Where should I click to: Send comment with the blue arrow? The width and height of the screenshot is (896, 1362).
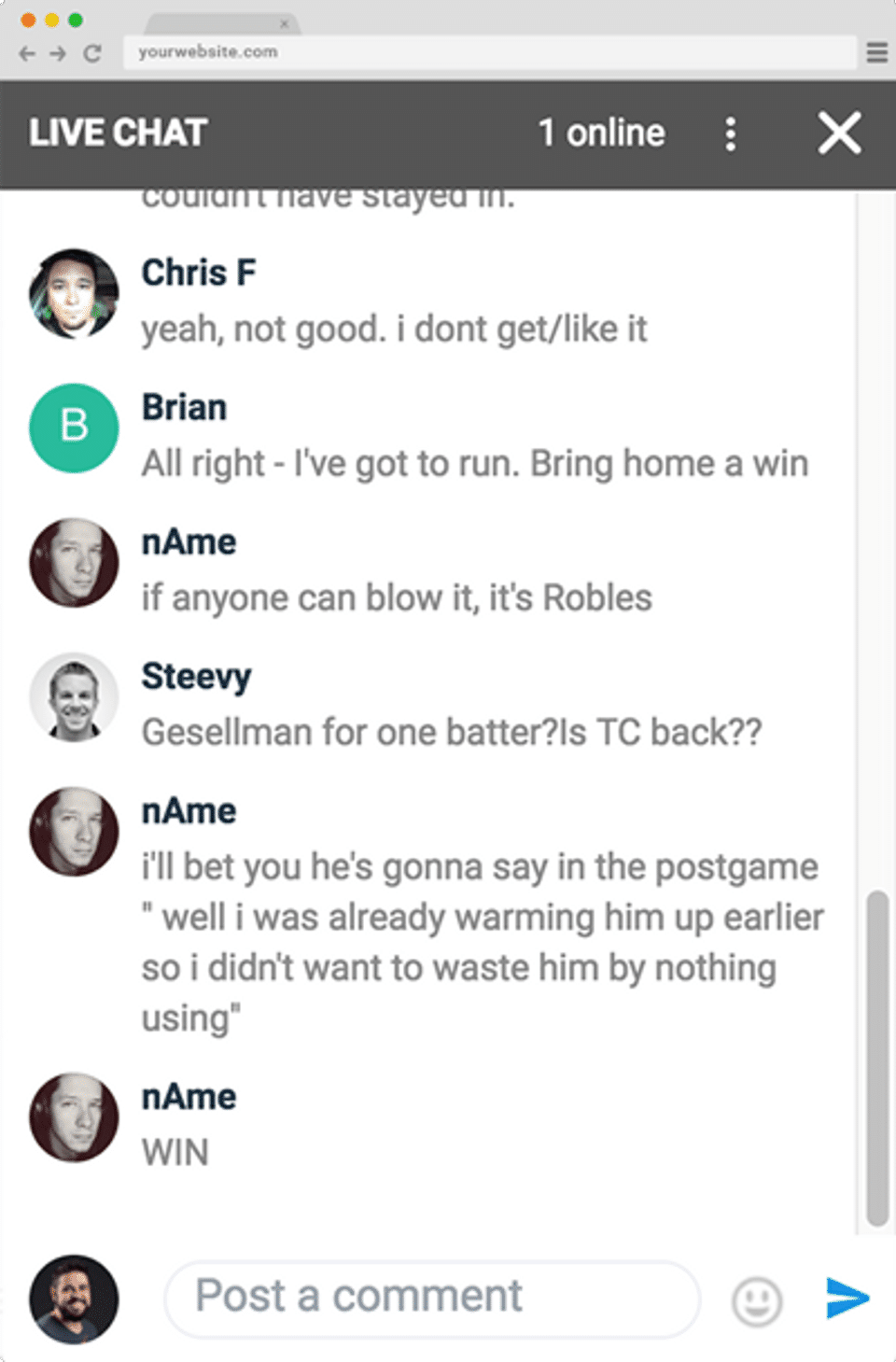click(847, 1298)
